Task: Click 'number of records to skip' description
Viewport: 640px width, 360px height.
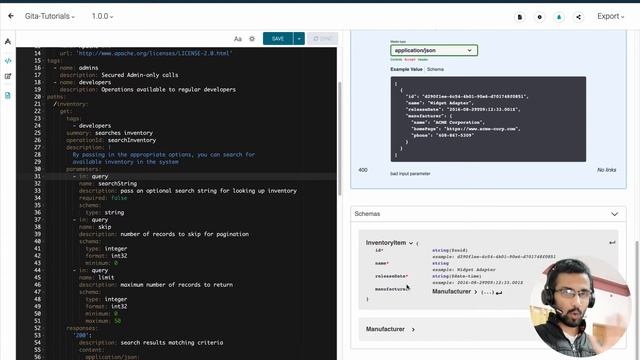Action: coord(184,234)
